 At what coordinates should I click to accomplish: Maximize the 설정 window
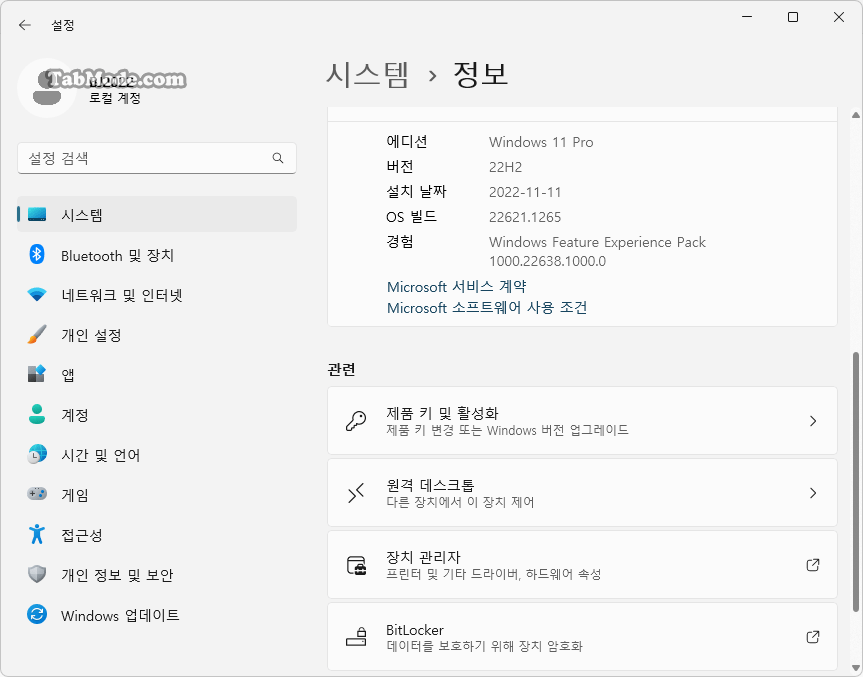click(793, 17)
